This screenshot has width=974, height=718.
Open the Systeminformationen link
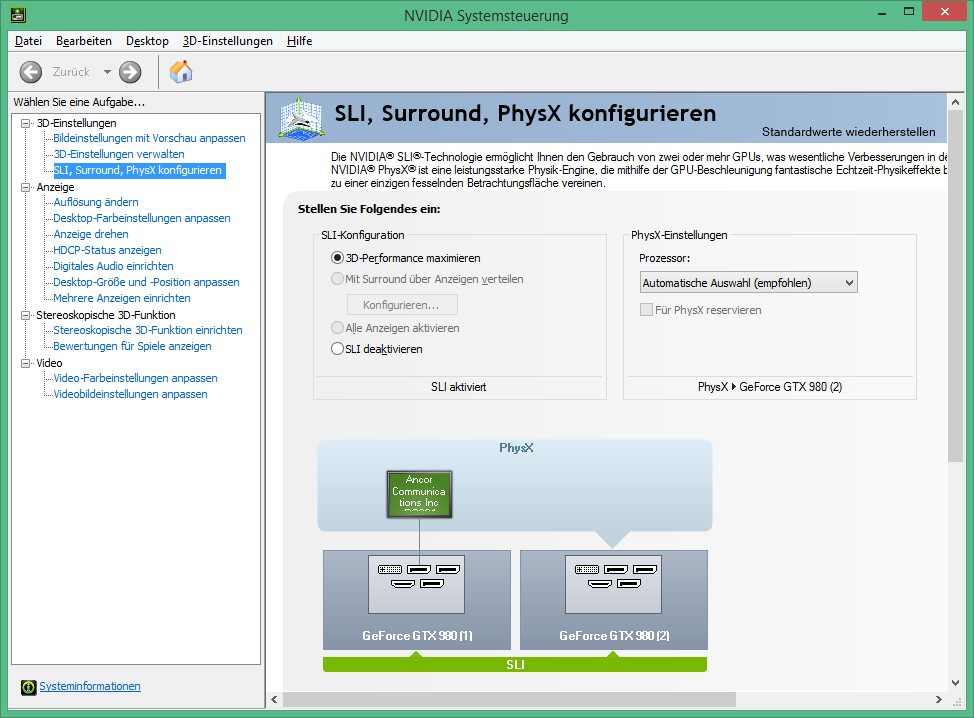(90, 686)
